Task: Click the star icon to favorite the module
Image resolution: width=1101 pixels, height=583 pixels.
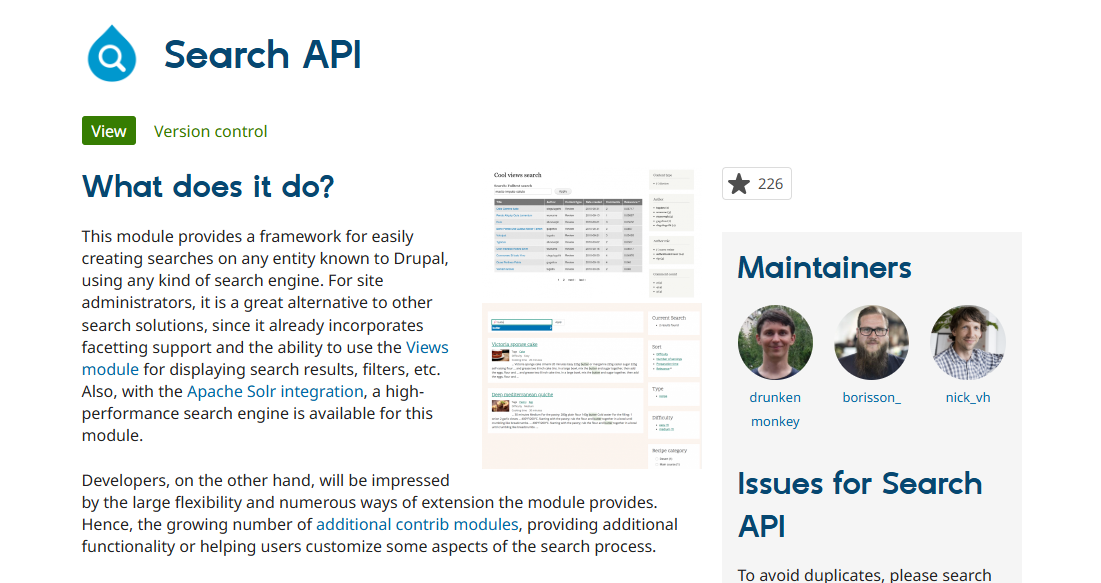Action: [x=739, y=184]
